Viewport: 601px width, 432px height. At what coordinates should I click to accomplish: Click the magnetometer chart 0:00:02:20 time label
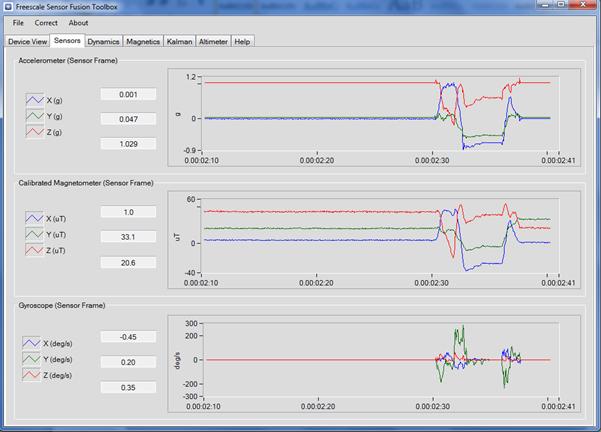[316, 283]
